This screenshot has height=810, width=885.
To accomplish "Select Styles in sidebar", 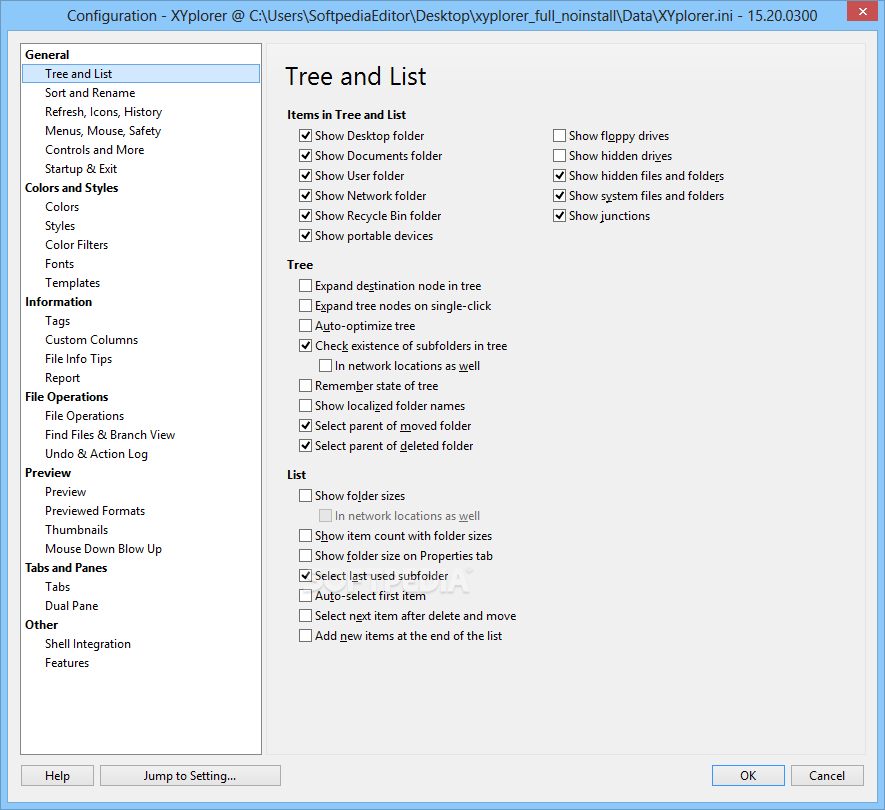I will click(60, 226).
